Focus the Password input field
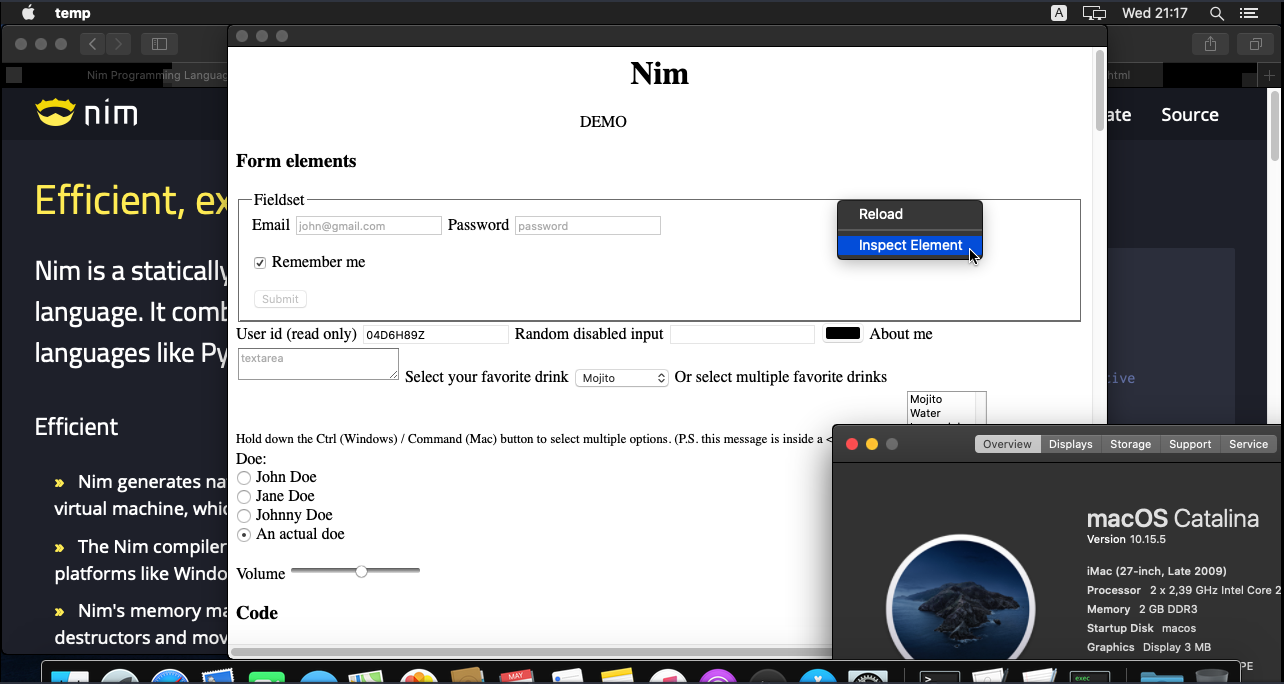Image resolution: width=1284 pixels, height=684 pixels. pos(588,226)
